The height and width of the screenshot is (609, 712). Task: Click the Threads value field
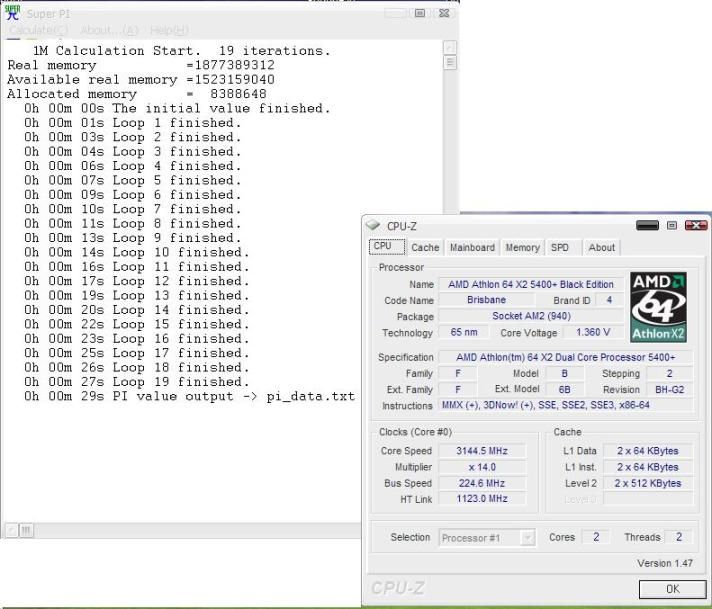coord(678,537)
